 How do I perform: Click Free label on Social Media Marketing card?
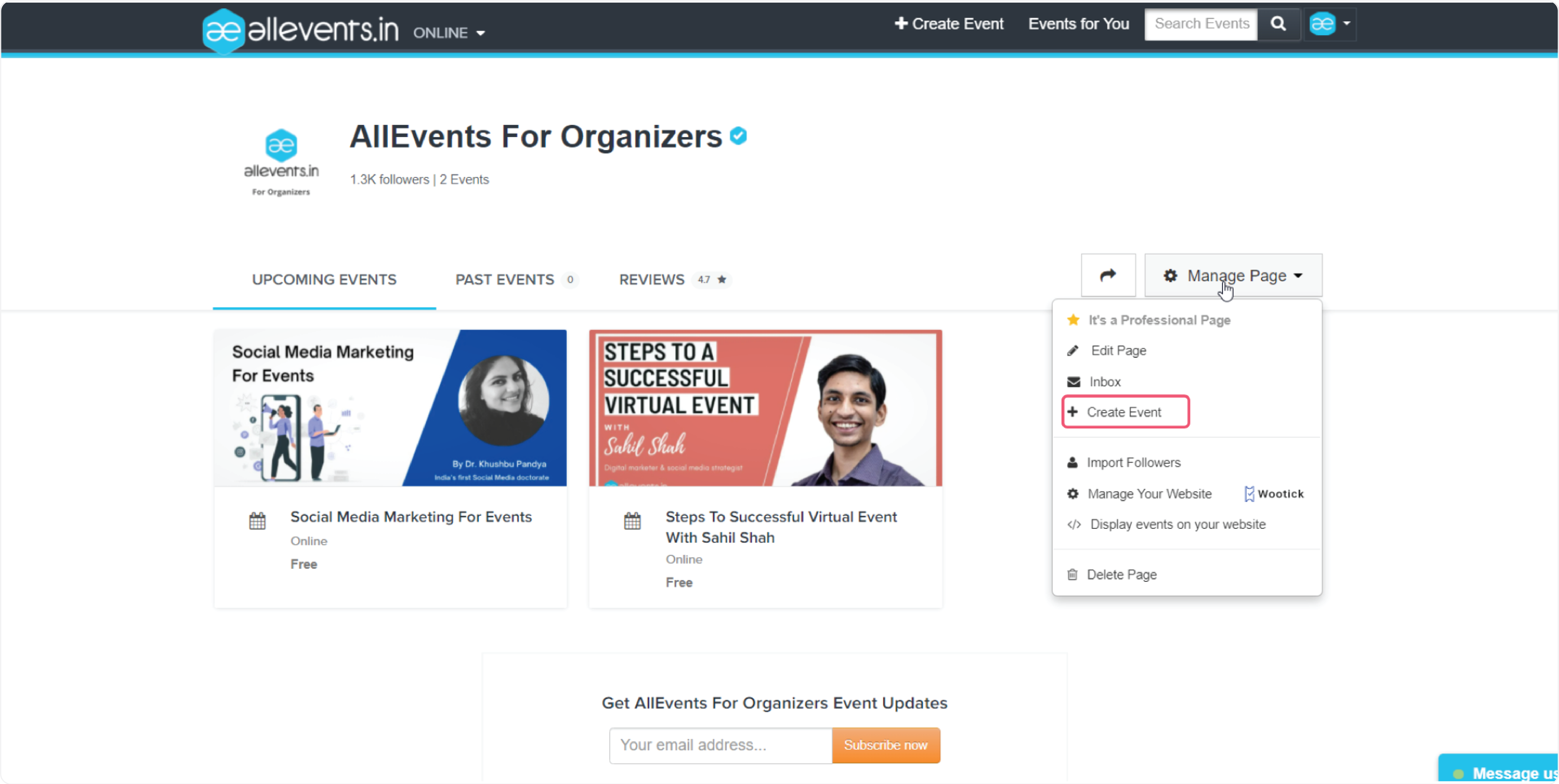pos(304,564)
